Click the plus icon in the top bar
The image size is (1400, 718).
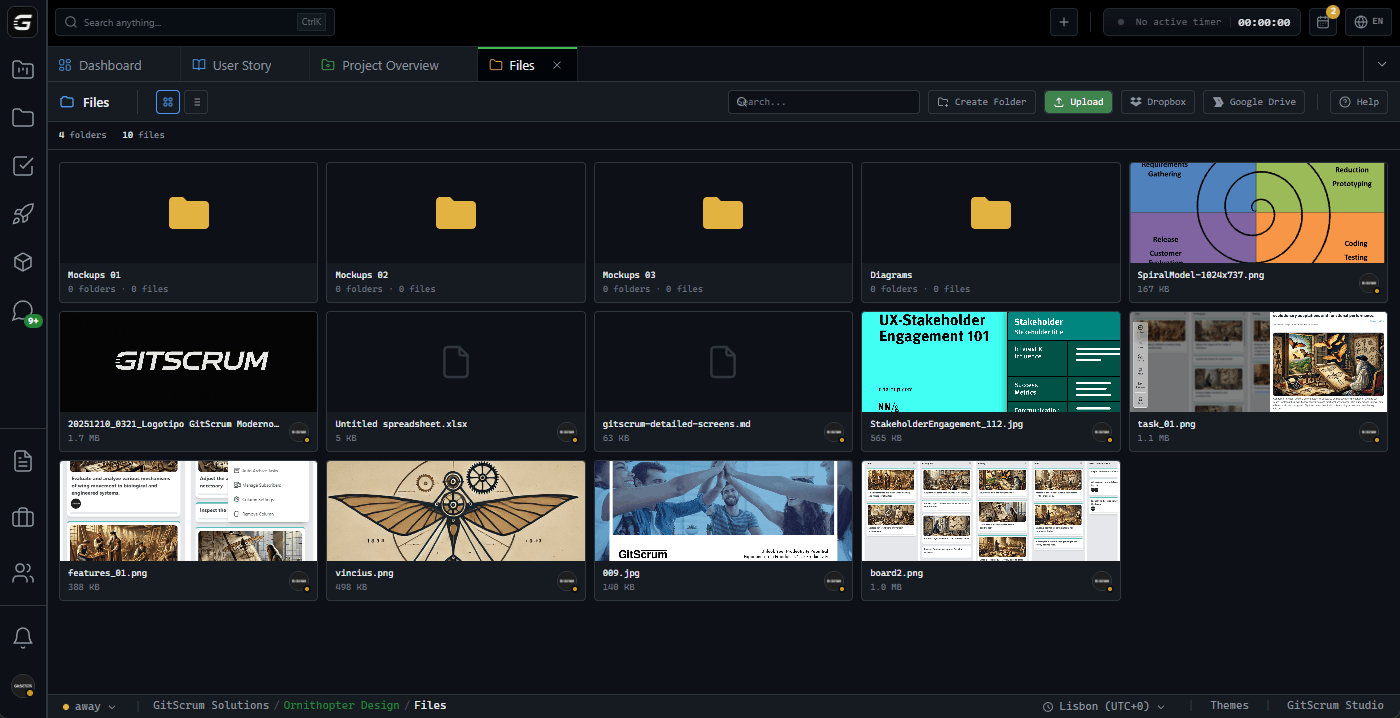coord(1064,21)
